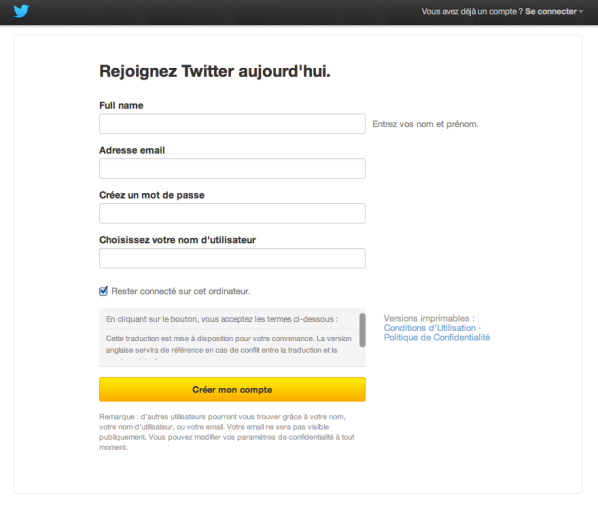
Task: Click the nom d'utilisateur input field
Action: 232,259
